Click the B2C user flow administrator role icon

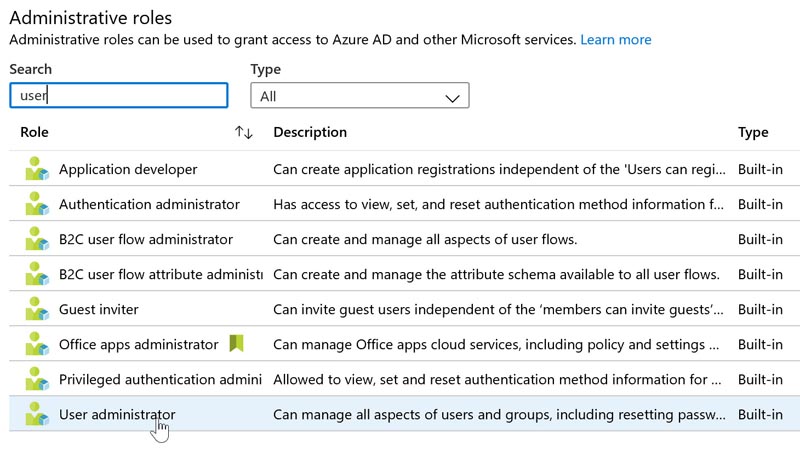[37, 239]
